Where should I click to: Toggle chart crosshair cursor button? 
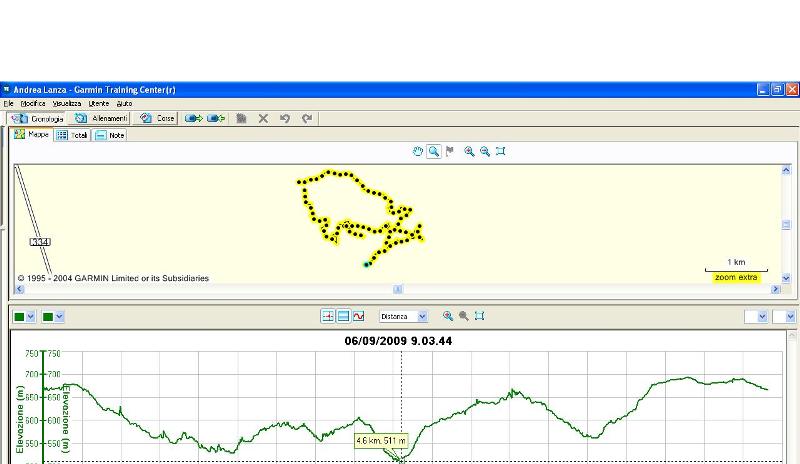point(327,316)
